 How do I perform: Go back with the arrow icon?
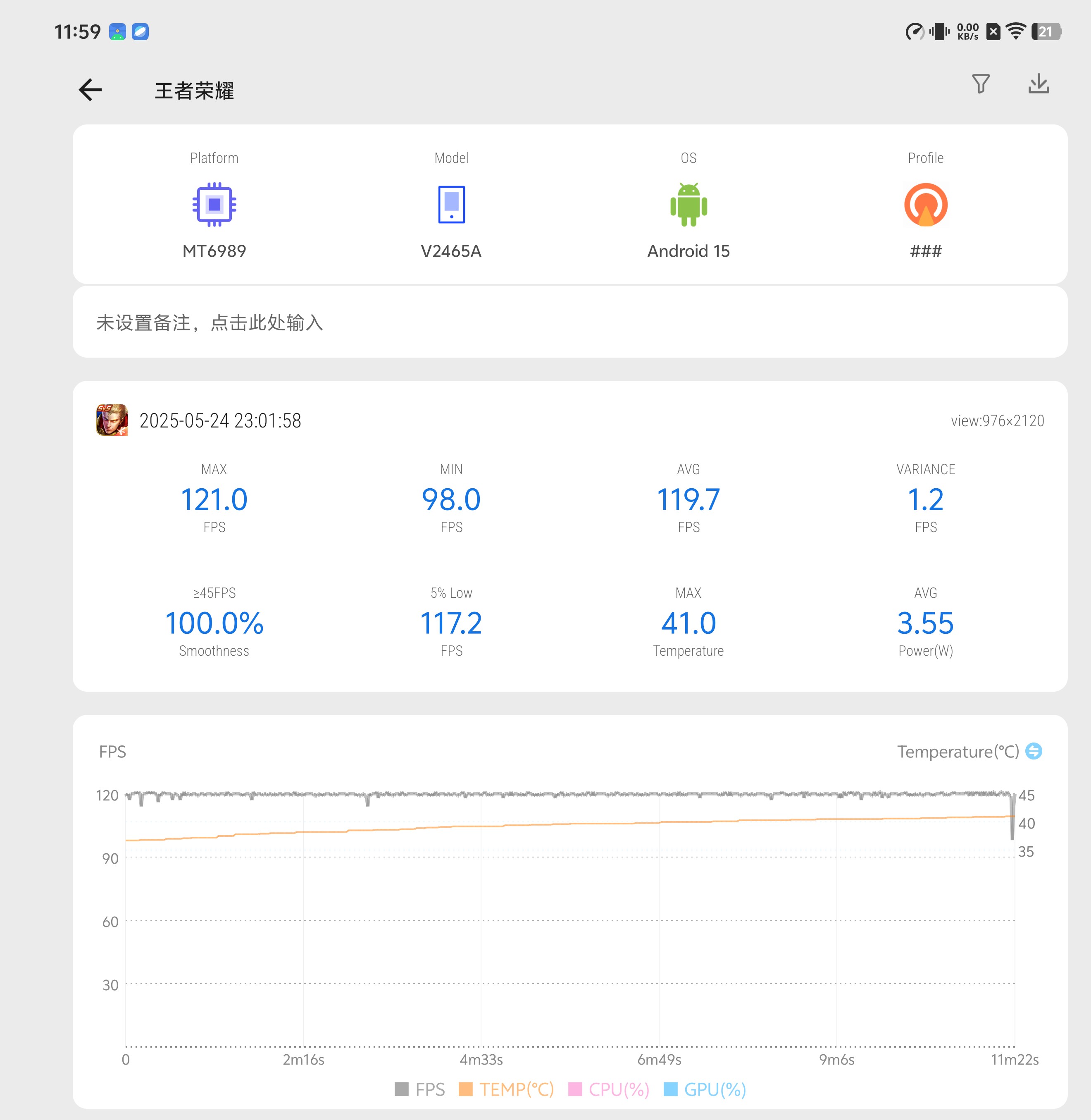pos(90,90)
